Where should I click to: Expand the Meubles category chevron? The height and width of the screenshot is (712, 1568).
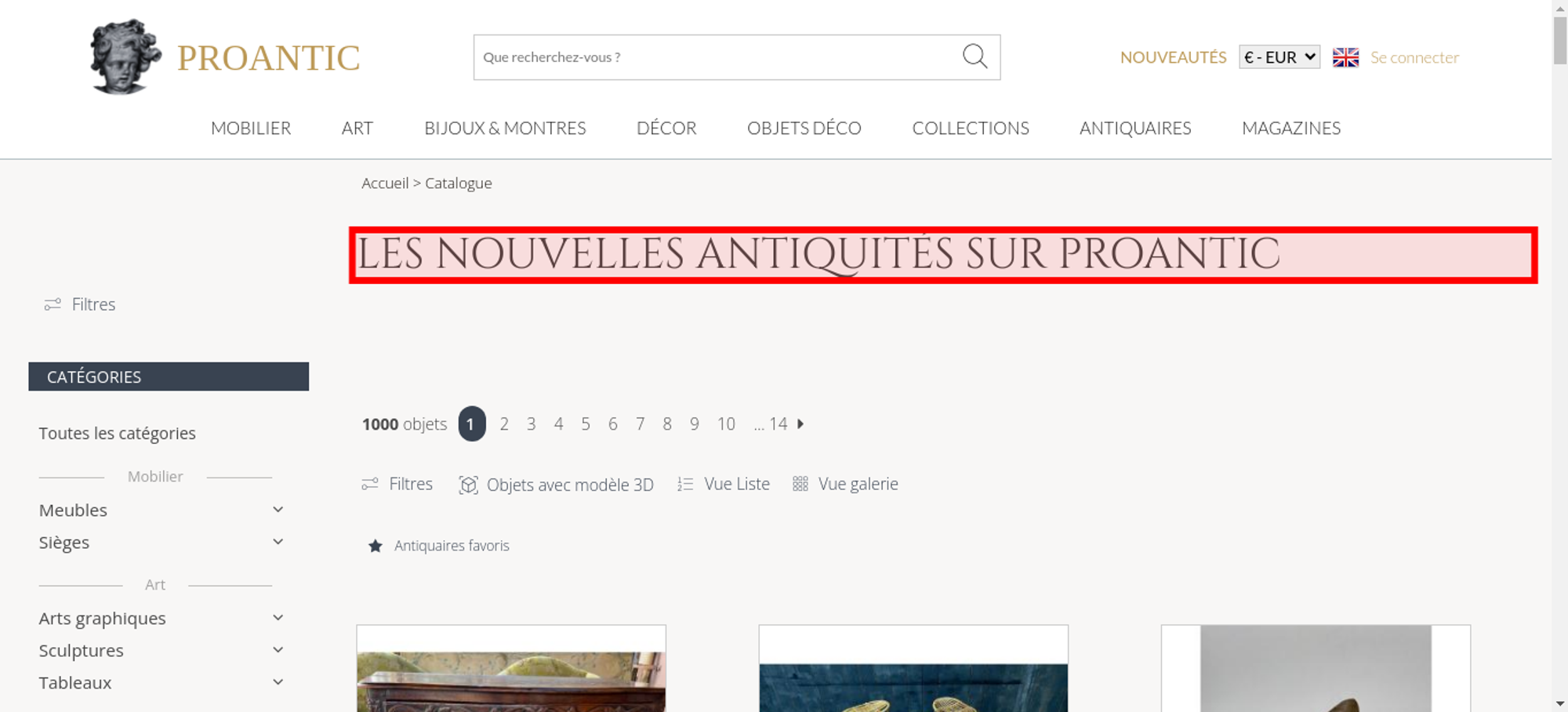[x=278, y=510]
